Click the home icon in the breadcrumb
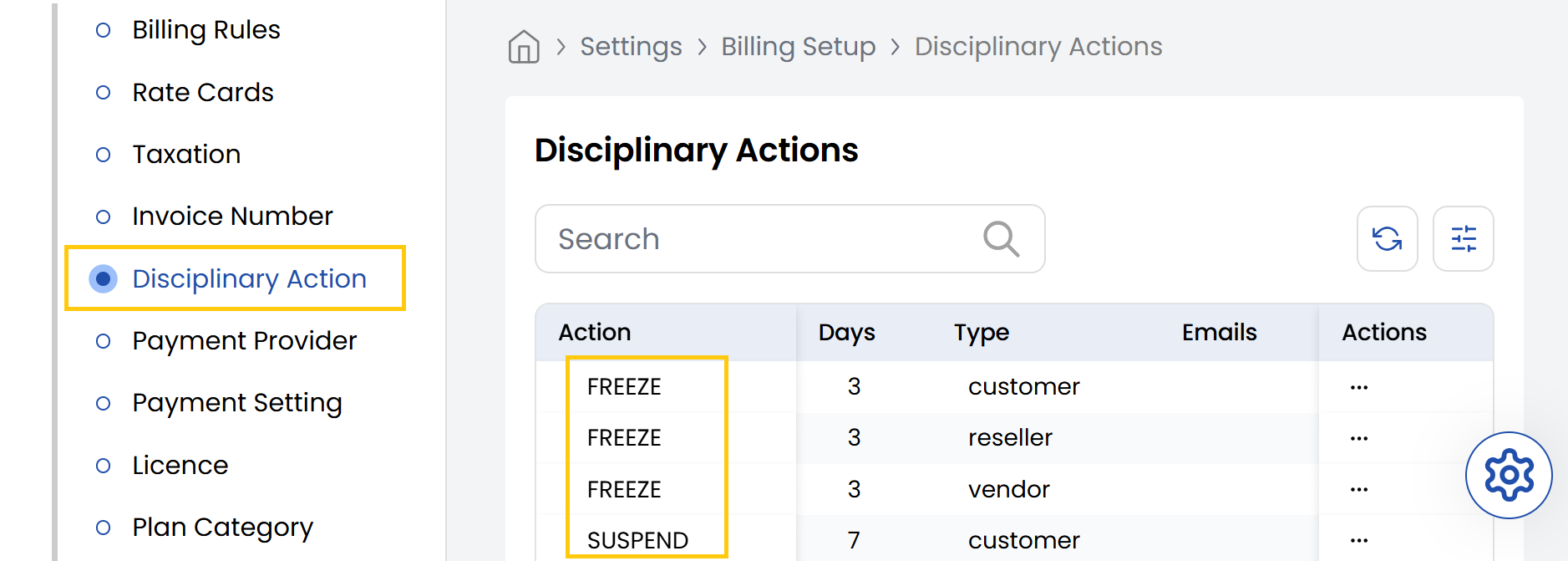 523,47
